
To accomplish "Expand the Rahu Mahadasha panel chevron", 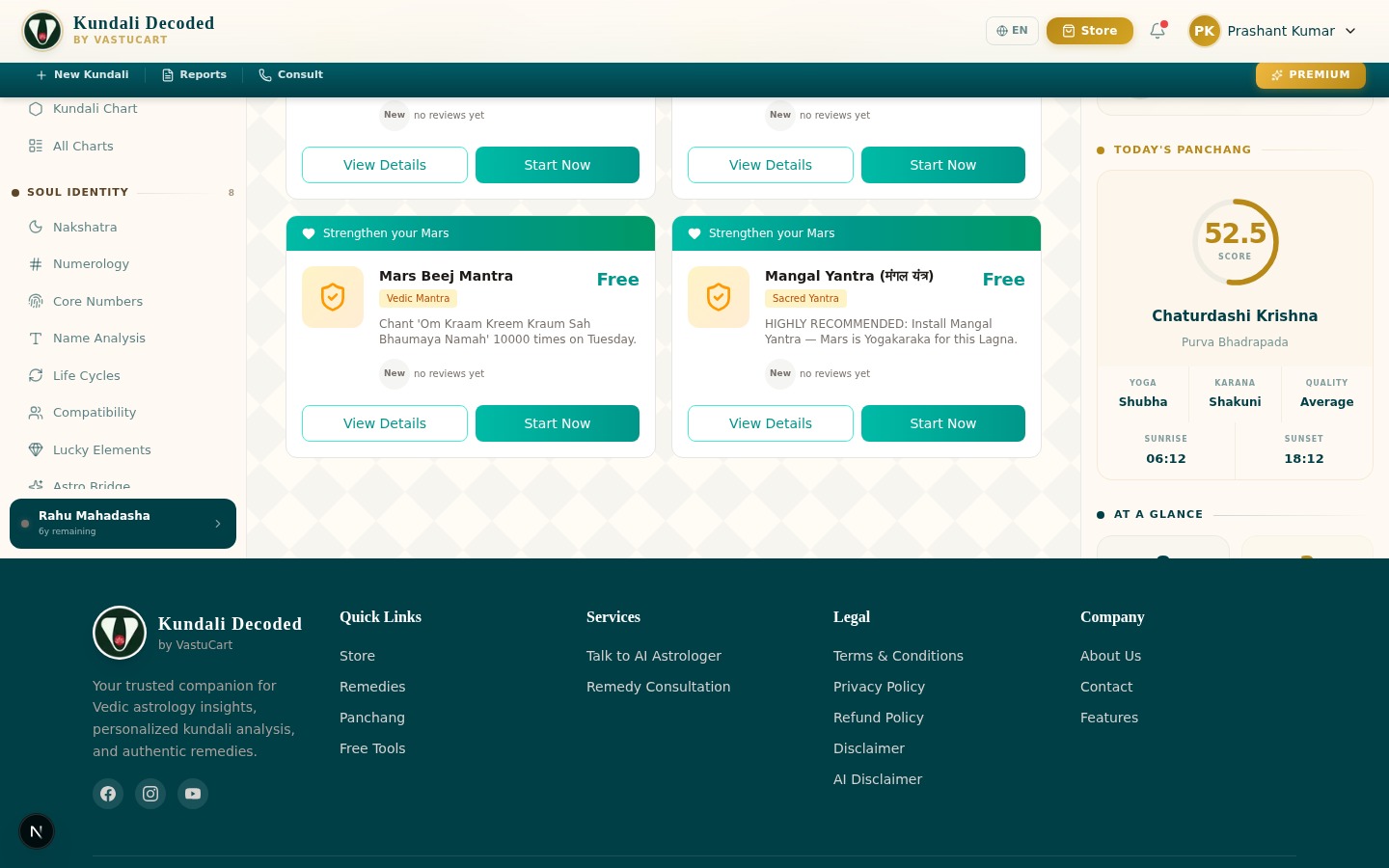I will click(218, 524).
